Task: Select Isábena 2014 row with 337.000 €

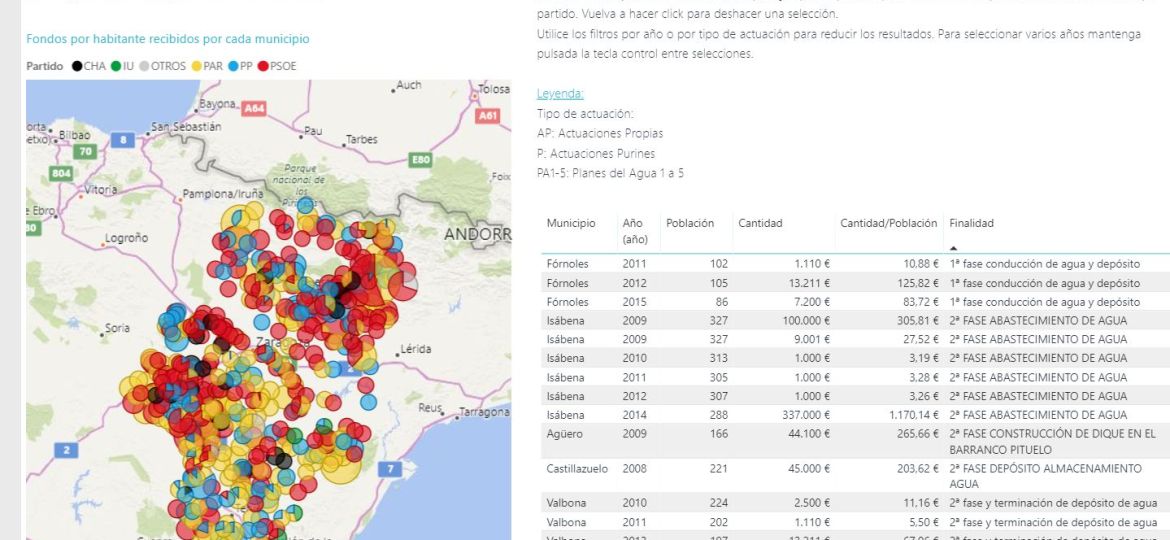Action: [800, 414]
